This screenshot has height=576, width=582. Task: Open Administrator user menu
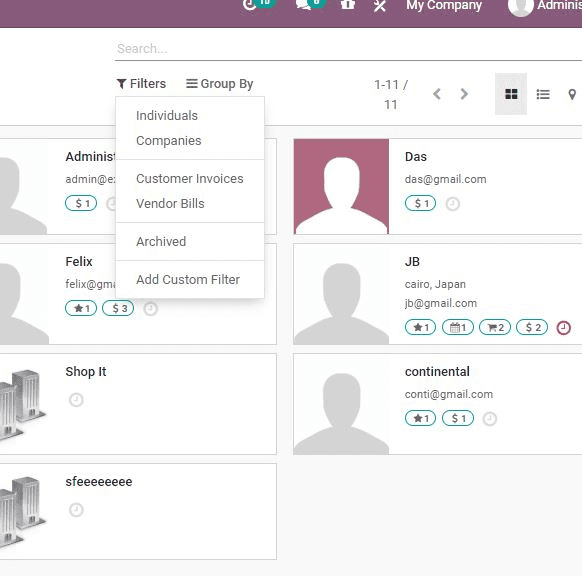(x=545, y=6)
